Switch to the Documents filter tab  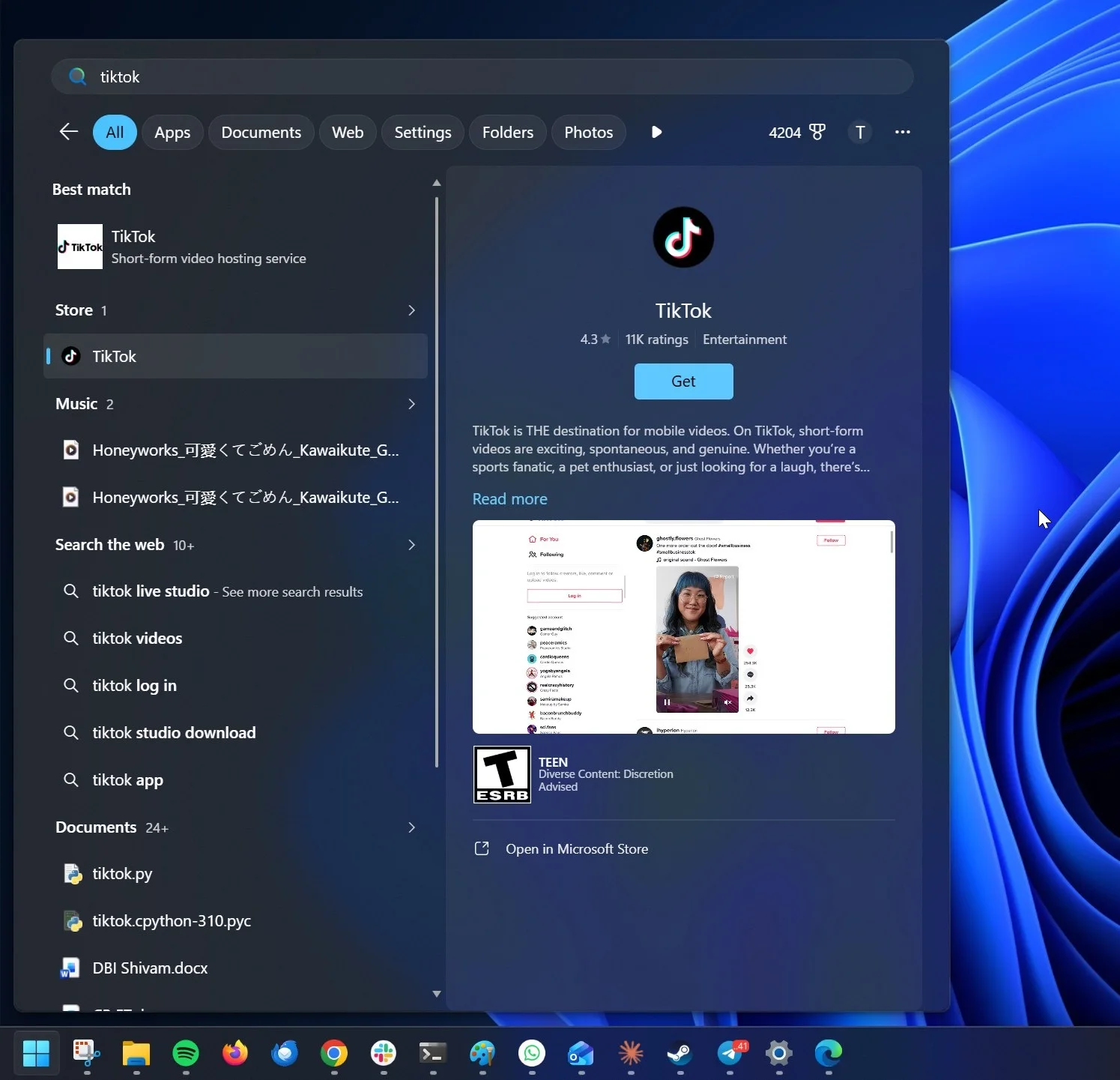[261, 132]
